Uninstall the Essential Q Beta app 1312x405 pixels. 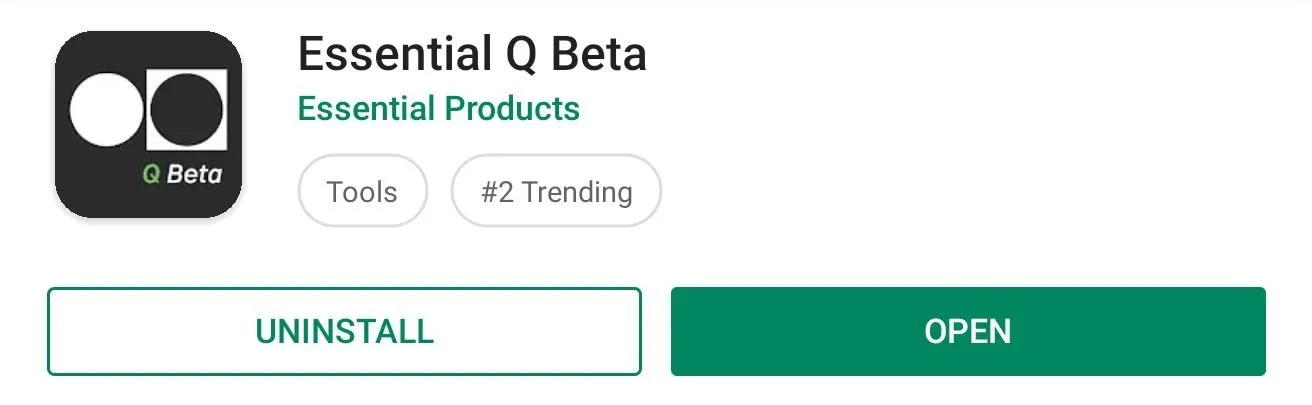pyautogui.click(x=344, y=331)
